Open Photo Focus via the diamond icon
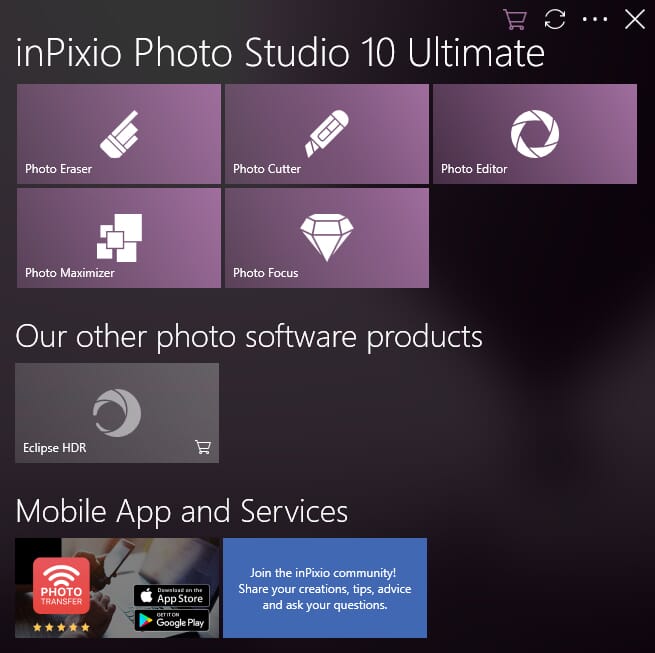655x653 pixels. pyautogui.click(x=327, y=238)
